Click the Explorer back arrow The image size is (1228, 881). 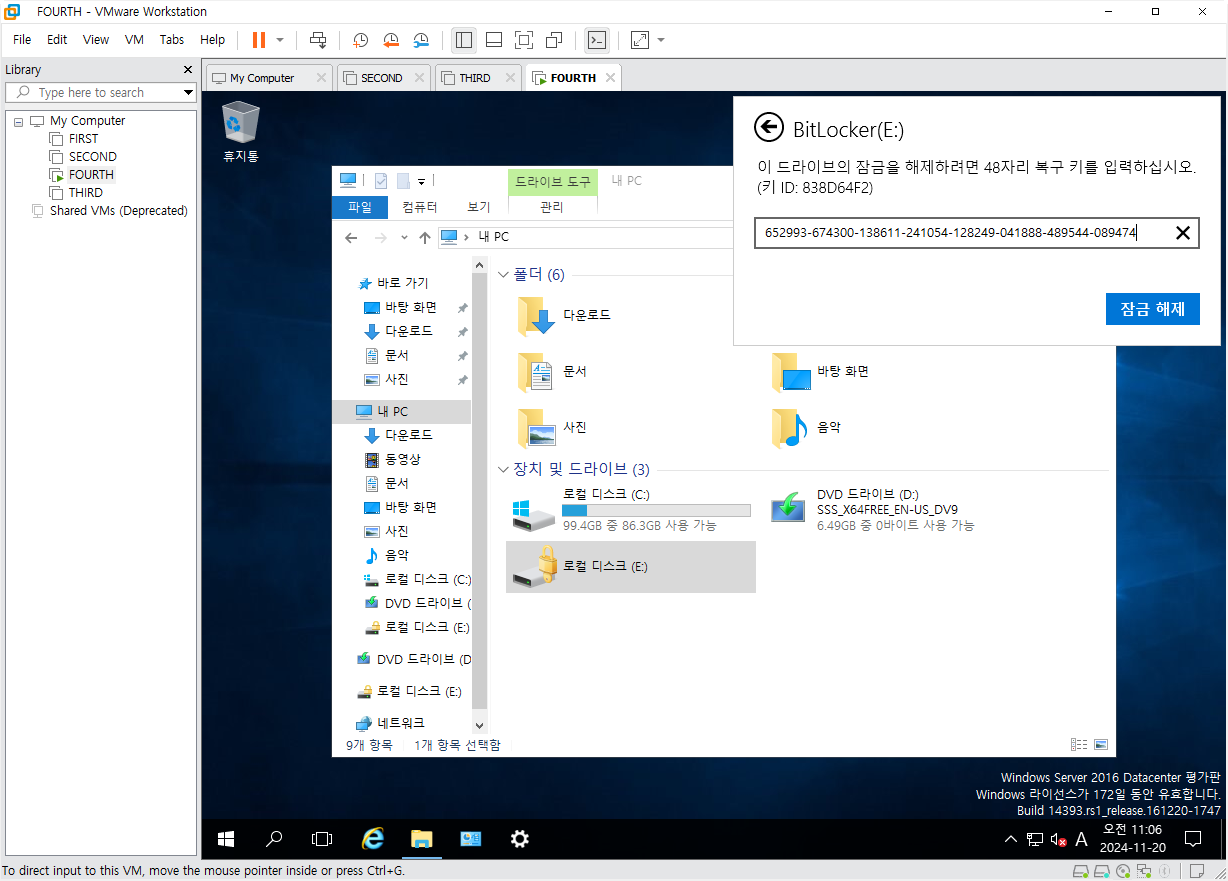pos(351,237)
